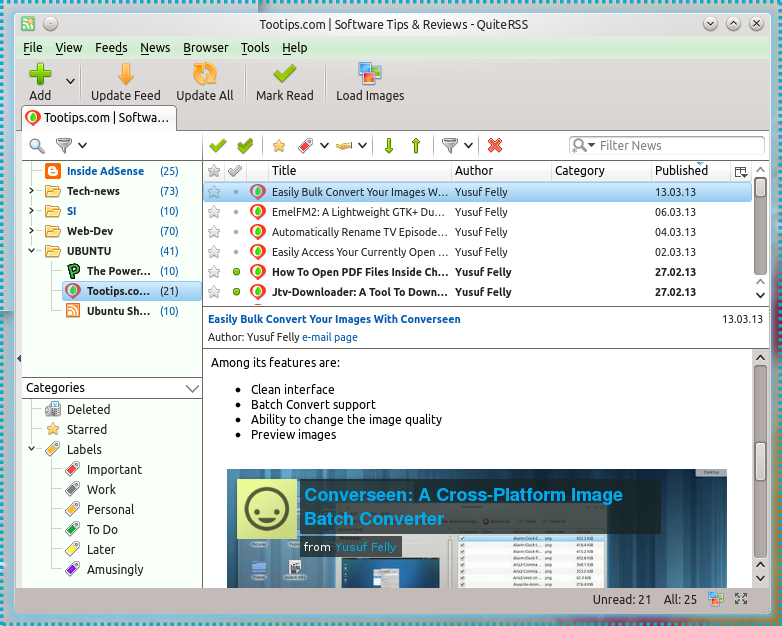Collapse the Categories panel chevron
Image resolution: width=782 pixels, height=626 pixels.
coord(192,389)
